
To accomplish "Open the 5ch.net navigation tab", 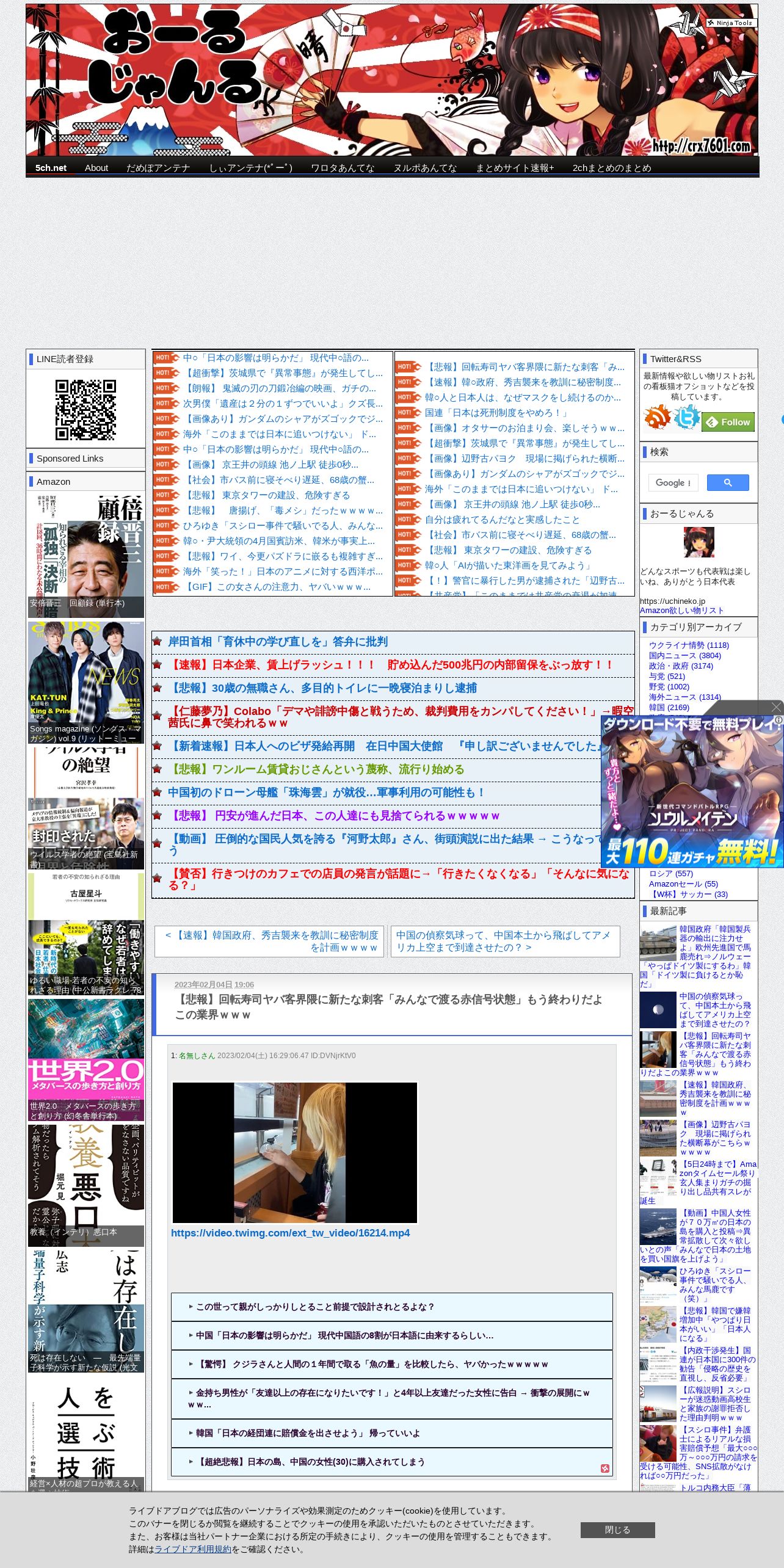I will [x=51, y=168].
